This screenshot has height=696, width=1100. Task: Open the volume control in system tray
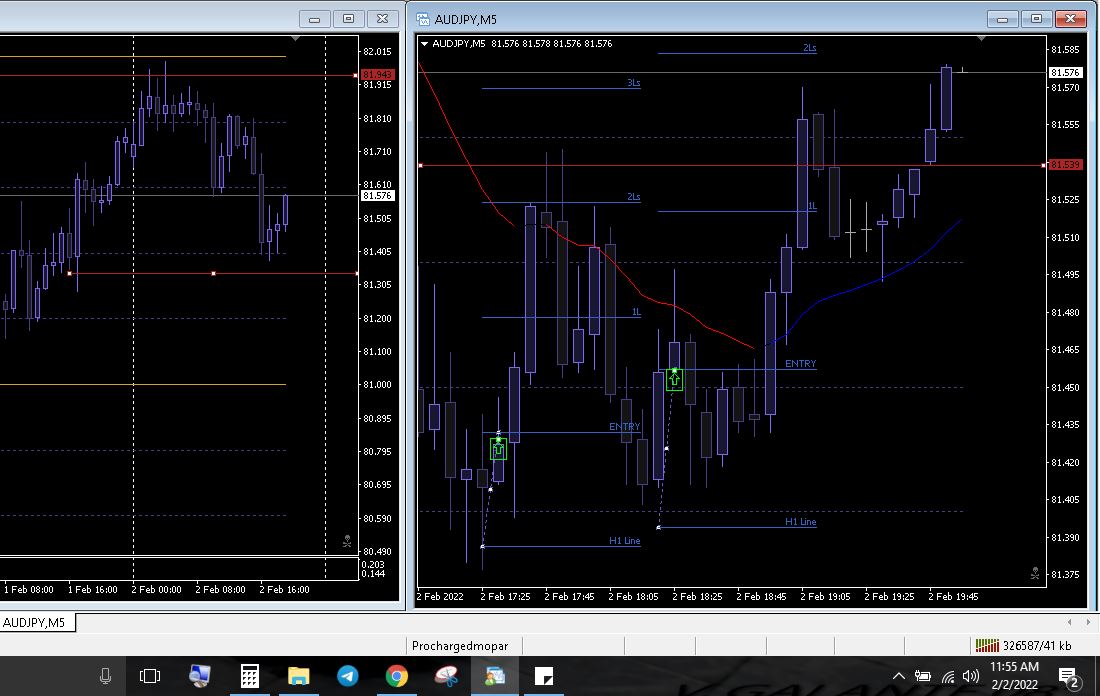point(970,677)
